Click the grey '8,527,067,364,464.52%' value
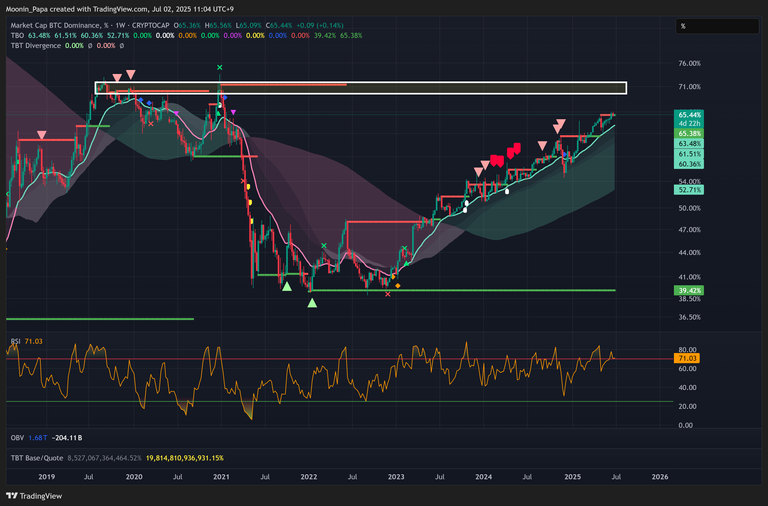This screenshot has height=506, width=768. (104, 458)
